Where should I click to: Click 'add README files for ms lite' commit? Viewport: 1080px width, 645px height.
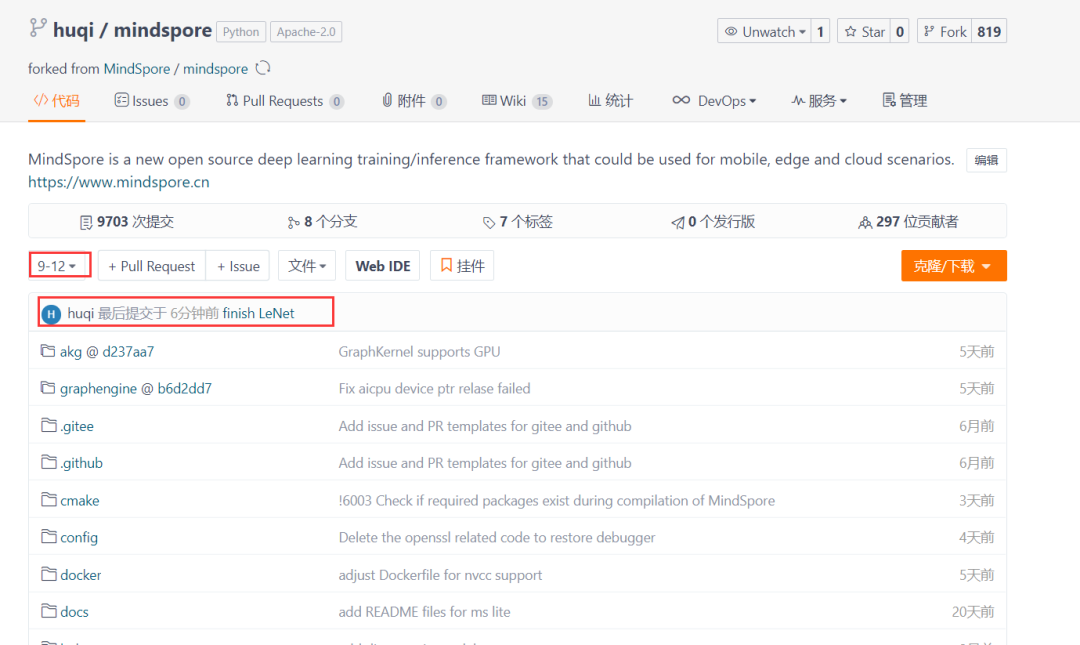point(424,612)
